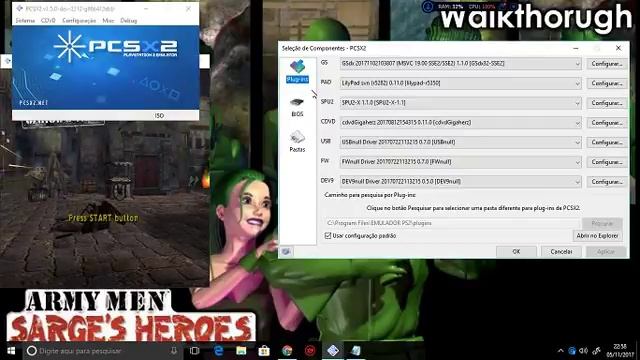Open the red circular app in taskbar
640x360 pixels.
(x=310, y=351)
